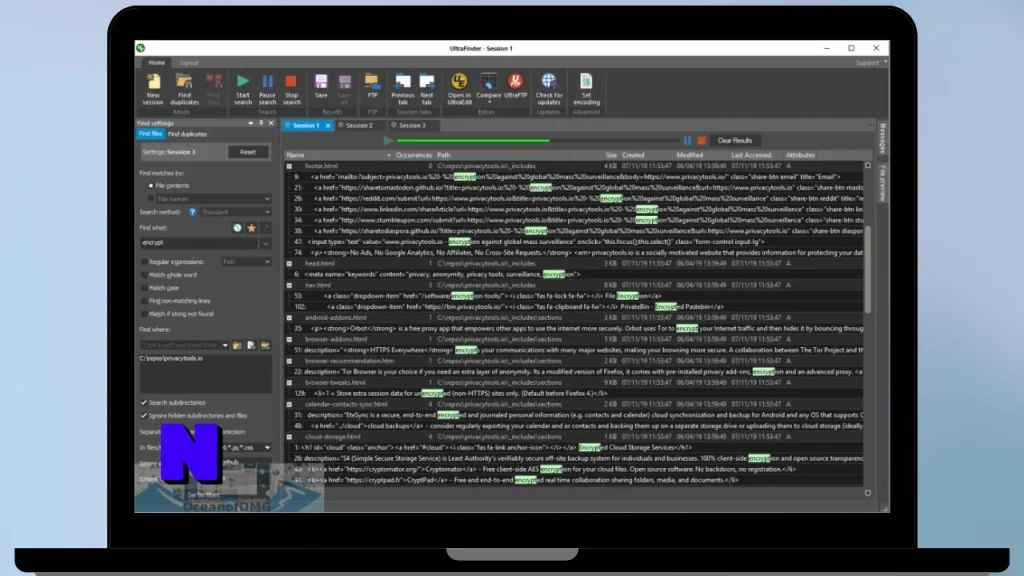The height and width of the screenshot is (576, 1024).
Task: Open Set encoding option
Action: (x=586, y=89)
